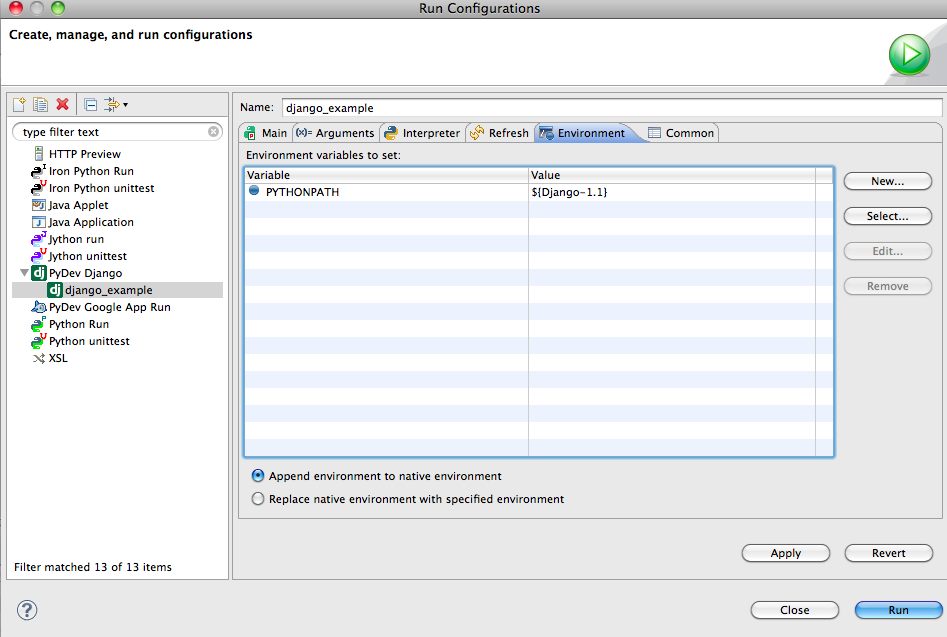This screenshot has width=947, height=637.
Task: Enable Replace native environment with specified environment
Action: 258,499
